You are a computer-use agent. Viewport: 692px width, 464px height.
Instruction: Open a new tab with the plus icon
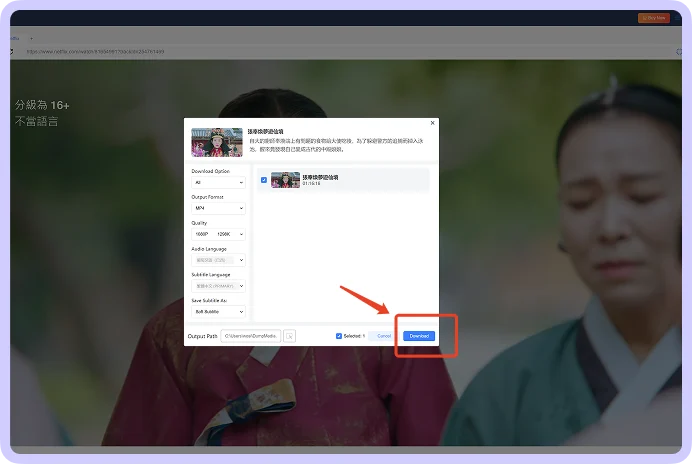pos(31,38)
